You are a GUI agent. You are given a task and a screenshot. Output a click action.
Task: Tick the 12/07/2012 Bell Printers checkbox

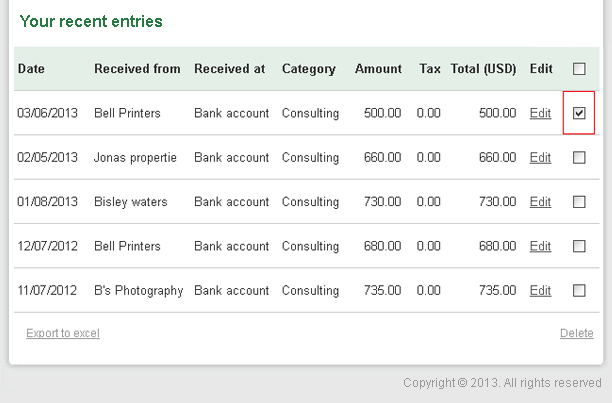[579, 246]
